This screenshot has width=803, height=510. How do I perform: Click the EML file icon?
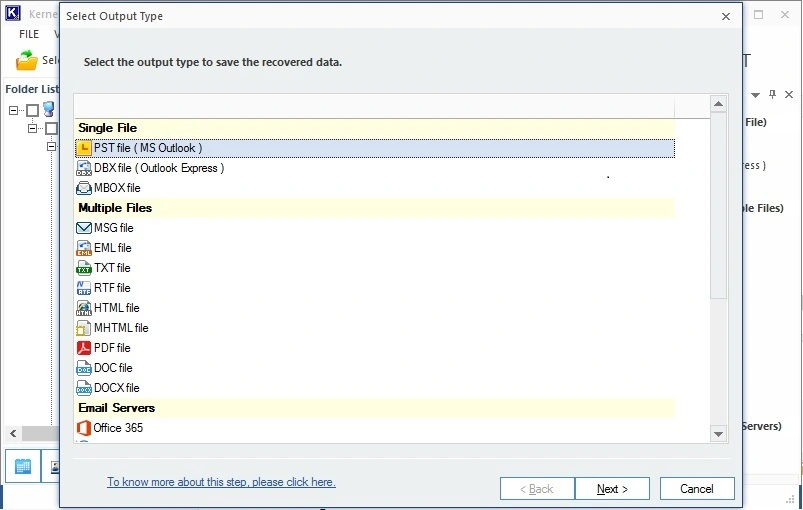click(84, 248)
